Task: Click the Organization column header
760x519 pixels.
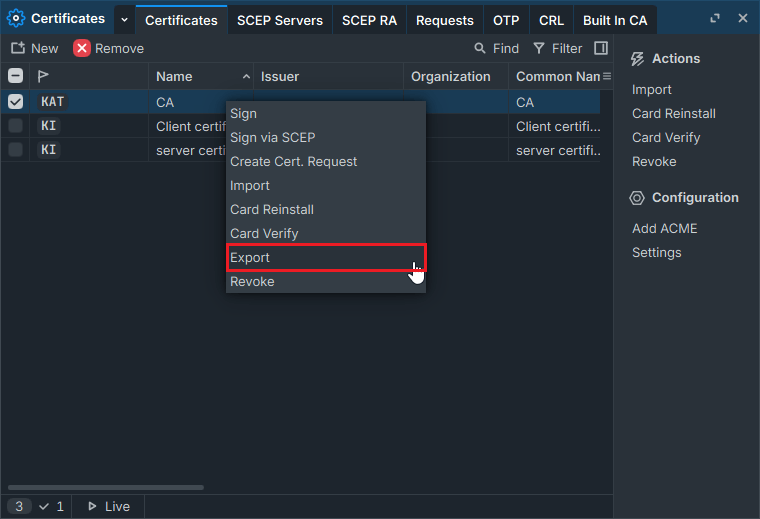Action: click(x=456, y=77)
